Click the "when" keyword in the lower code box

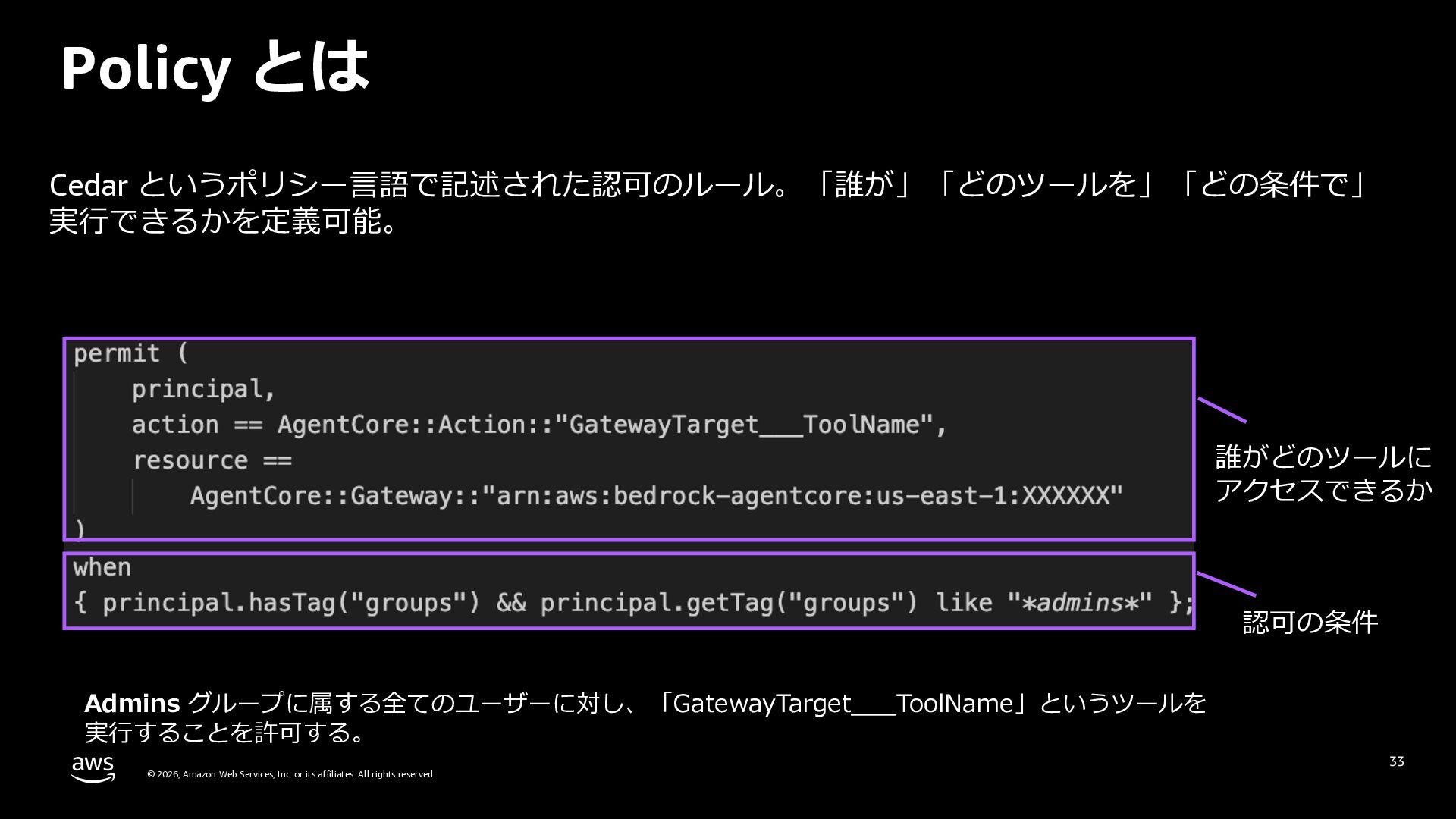coord(102,567)
